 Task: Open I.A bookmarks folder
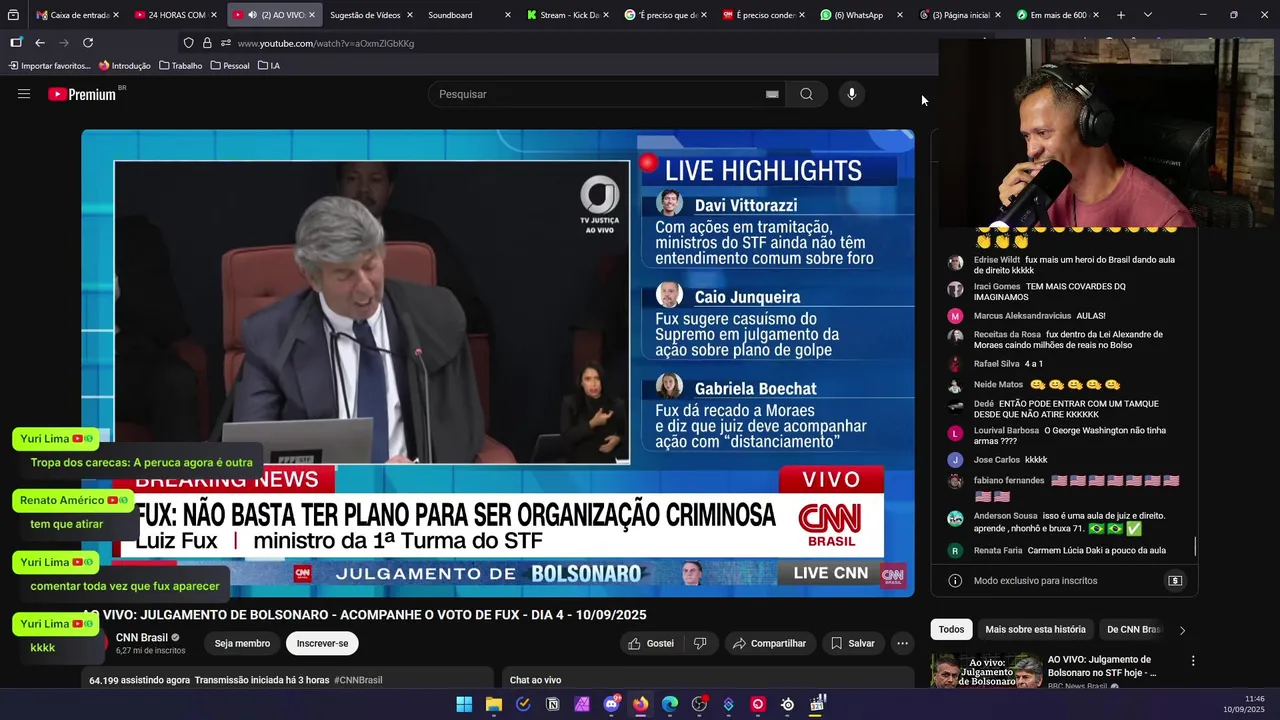pyautogui.click(x=269, y=66)
